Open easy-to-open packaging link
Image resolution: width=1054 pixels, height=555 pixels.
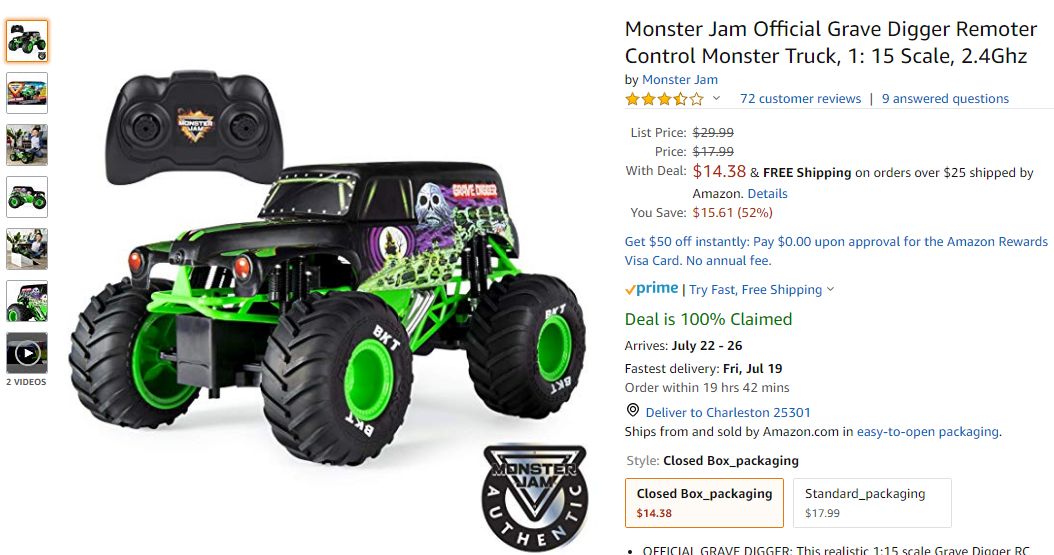928,432
